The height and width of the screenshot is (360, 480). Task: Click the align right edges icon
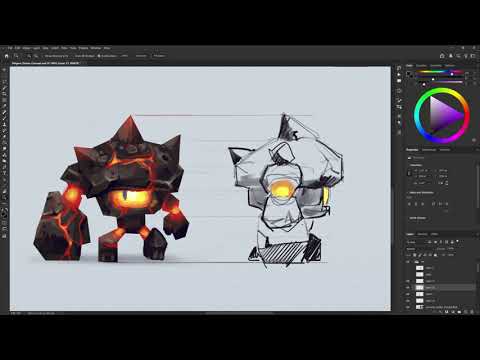pyautogui.click(x=423, y=204)
